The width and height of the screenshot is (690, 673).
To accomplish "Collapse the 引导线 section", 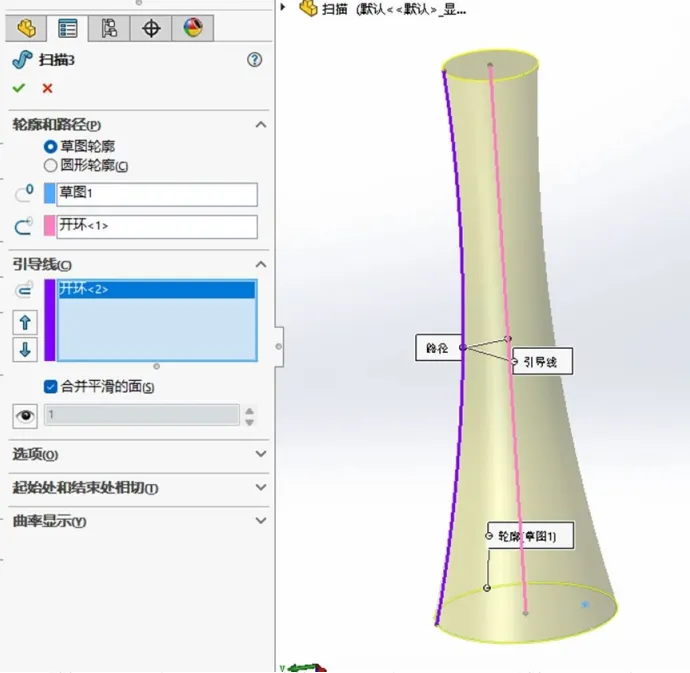I will [x=261, y=264].
